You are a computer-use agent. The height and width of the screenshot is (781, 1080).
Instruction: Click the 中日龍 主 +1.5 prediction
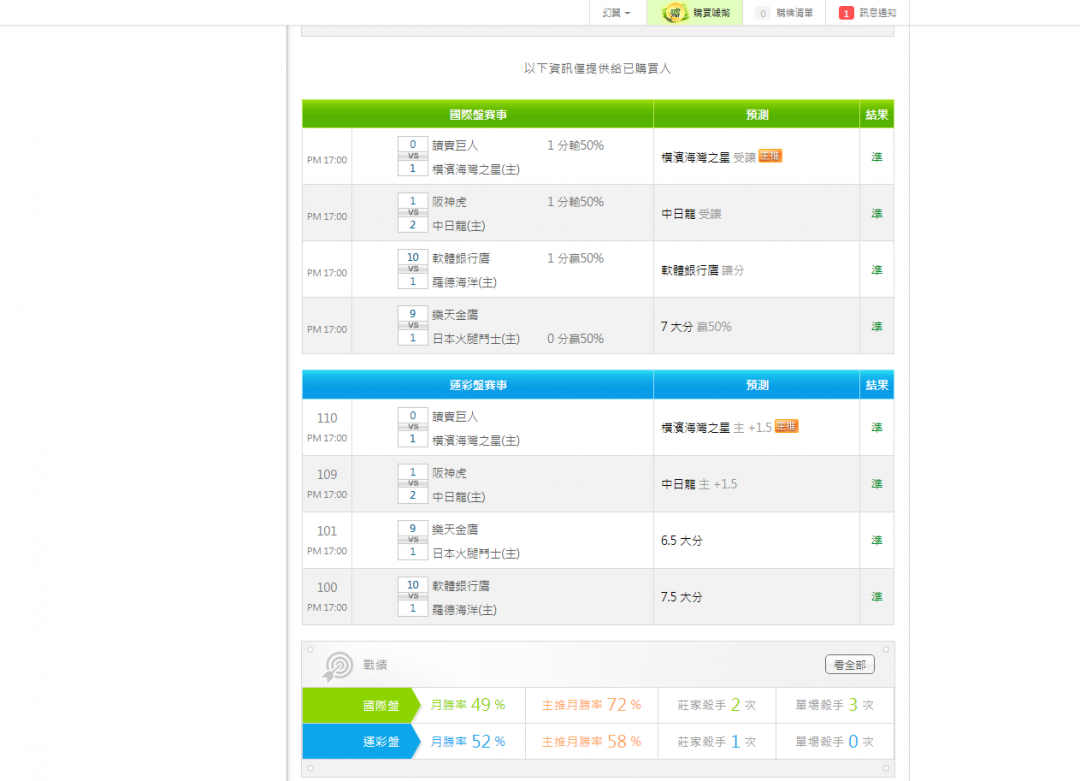pos(699,484)
